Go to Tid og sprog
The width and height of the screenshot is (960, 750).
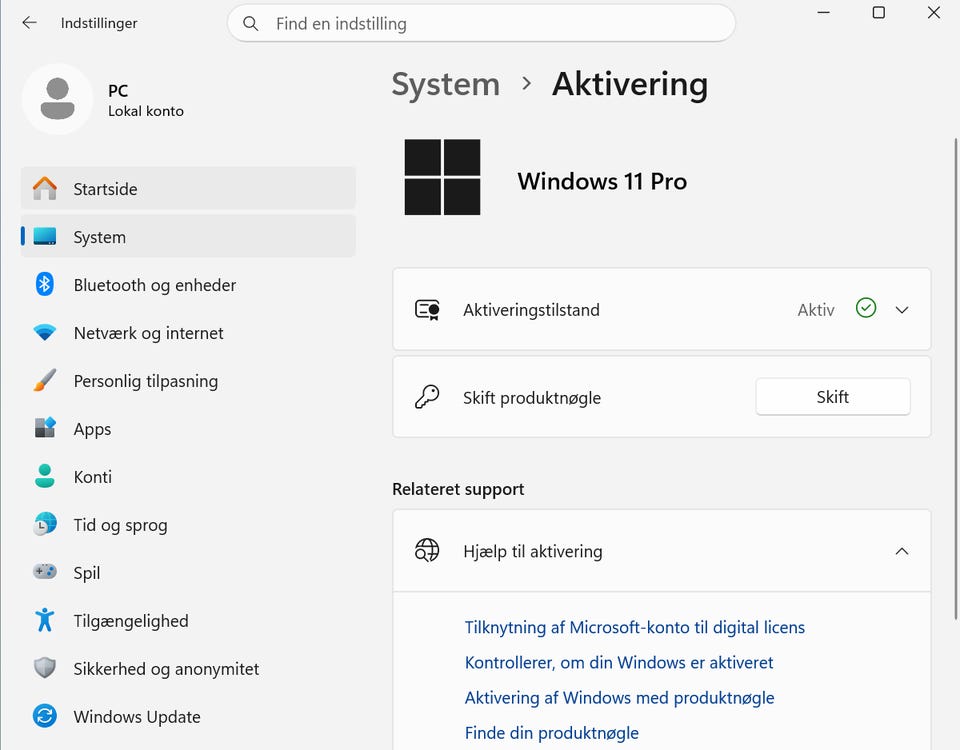coord(188,525)
